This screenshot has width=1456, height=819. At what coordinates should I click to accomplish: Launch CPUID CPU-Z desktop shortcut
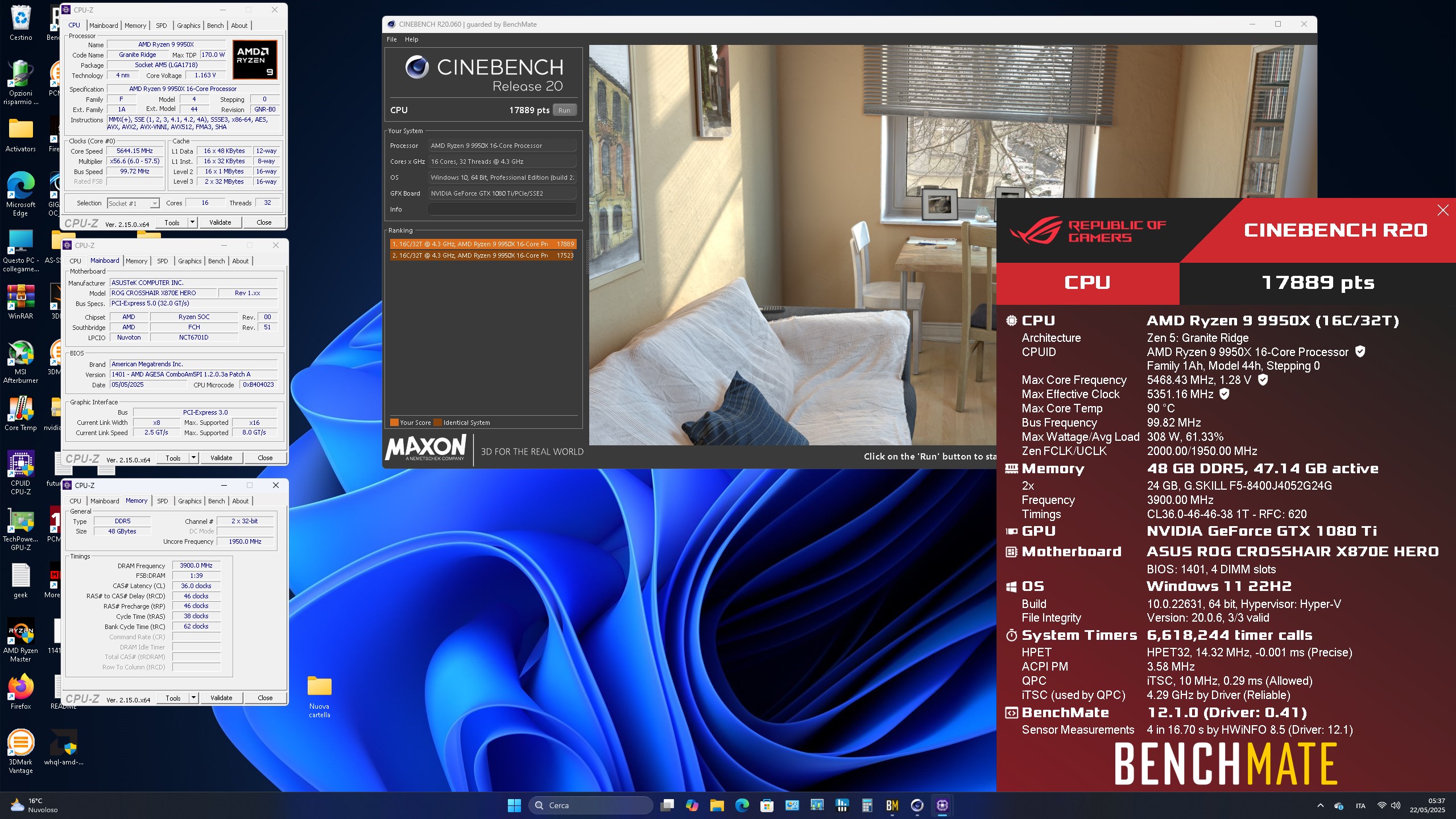point(20,472)
